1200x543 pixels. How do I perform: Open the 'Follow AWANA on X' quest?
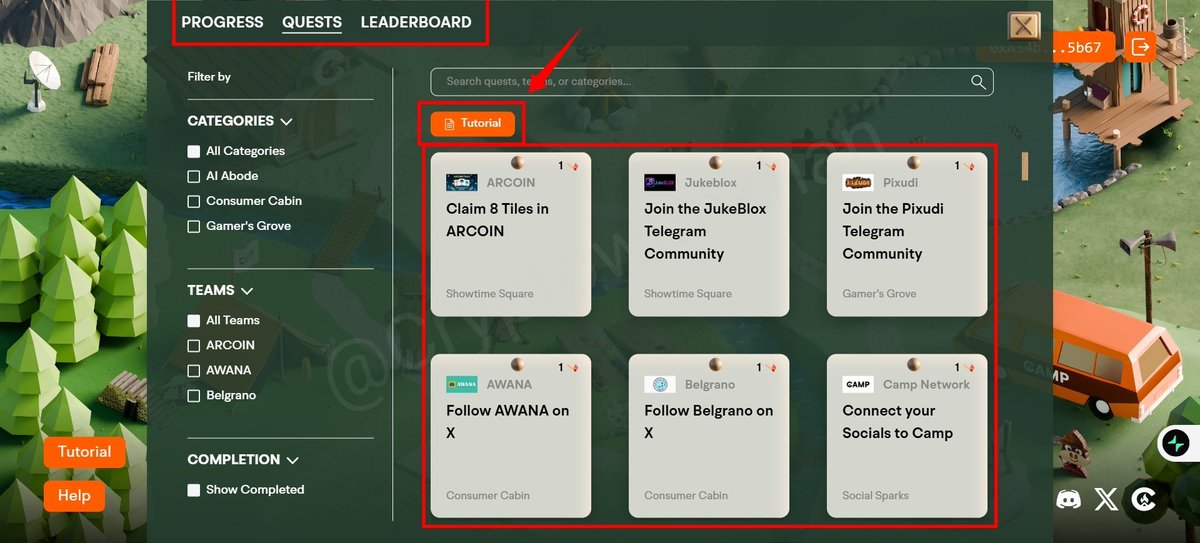click(x=510, y=436)
